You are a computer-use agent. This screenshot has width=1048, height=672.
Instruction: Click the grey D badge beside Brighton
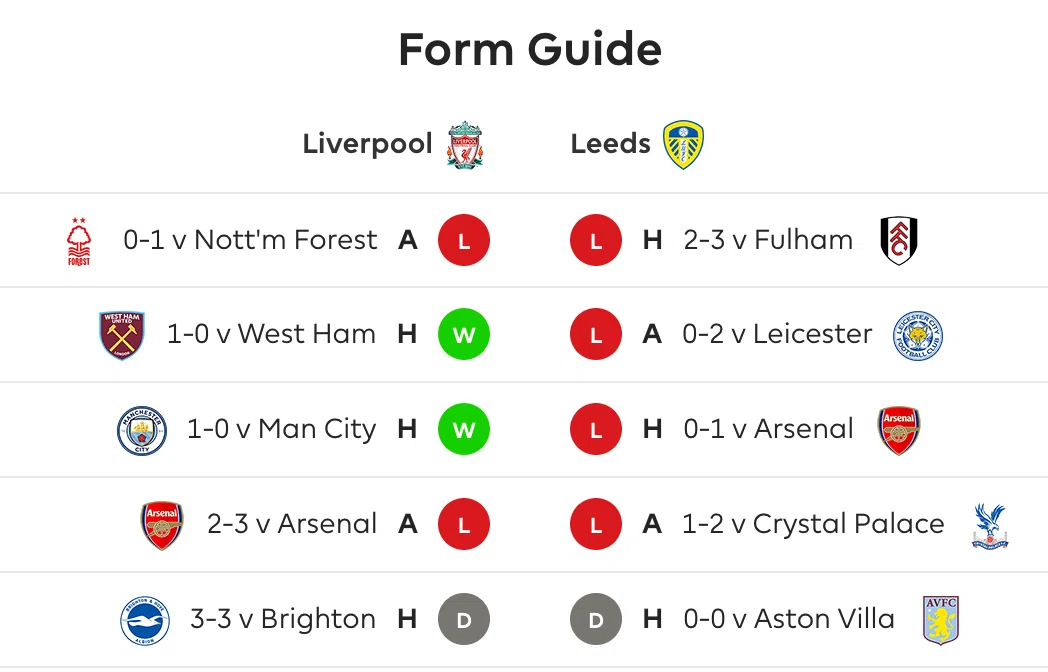click(464, 619)
